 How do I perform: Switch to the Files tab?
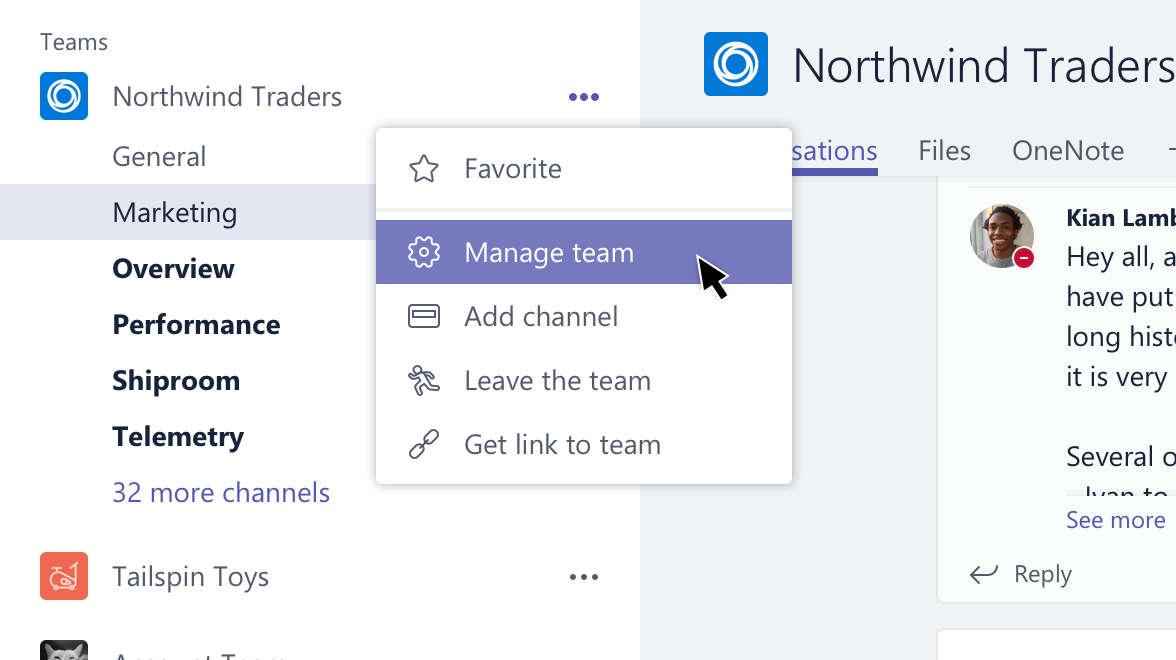click(943, 150)
